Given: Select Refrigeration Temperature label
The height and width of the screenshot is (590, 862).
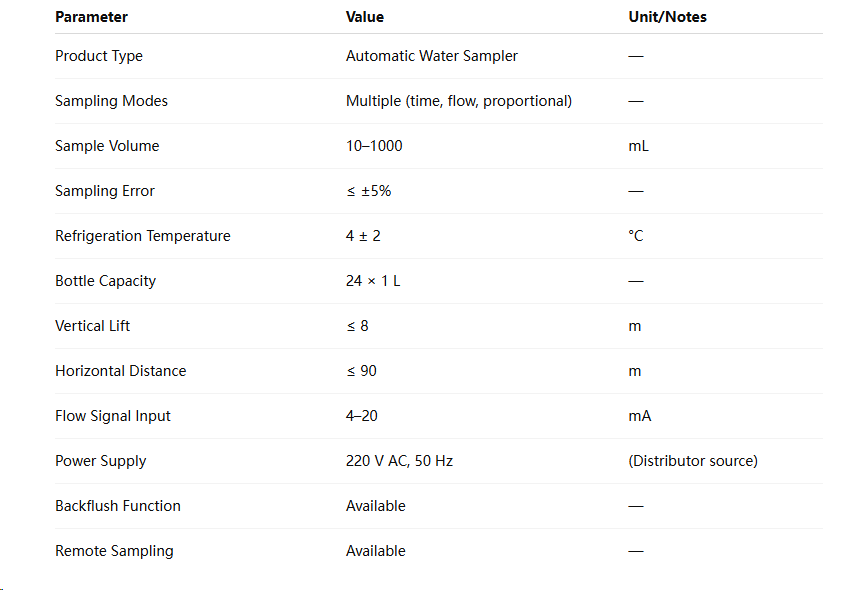Looking at the screenshot, I should tap(143, 236).
